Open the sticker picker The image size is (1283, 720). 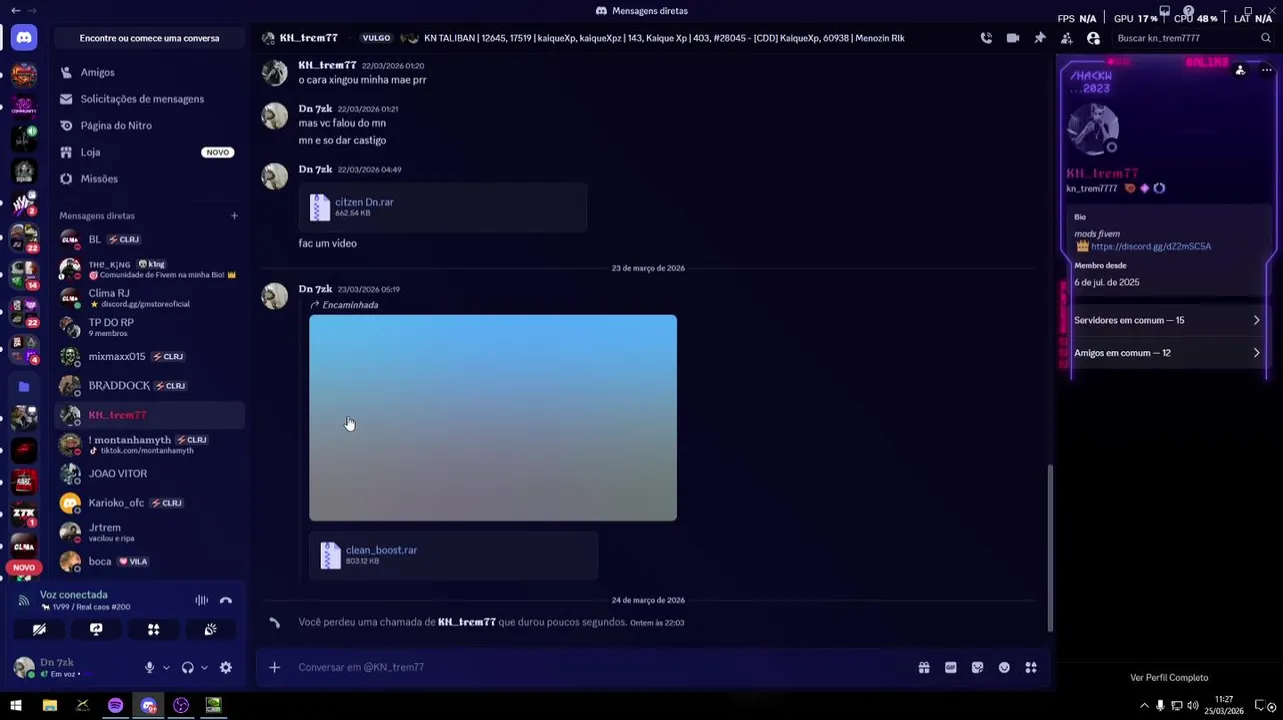tap(977, 667)
